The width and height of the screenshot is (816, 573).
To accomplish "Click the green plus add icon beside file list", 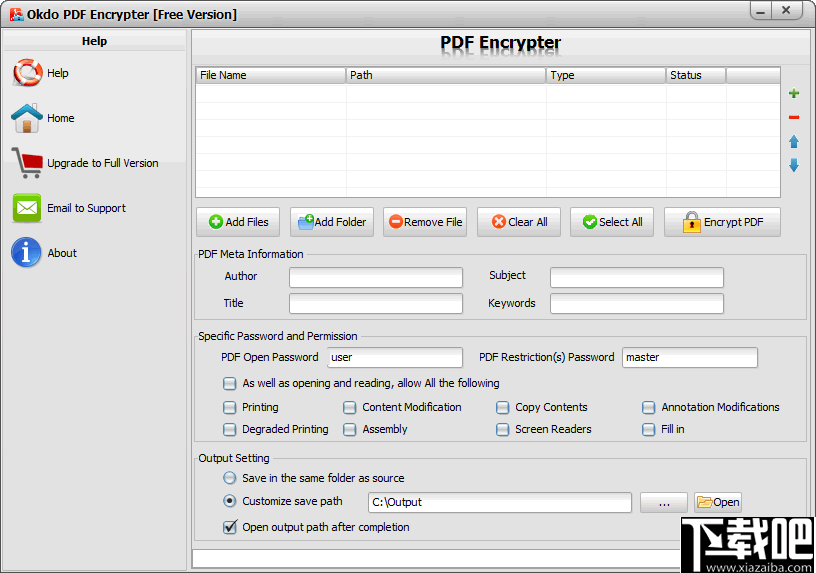I will point(794,94).
